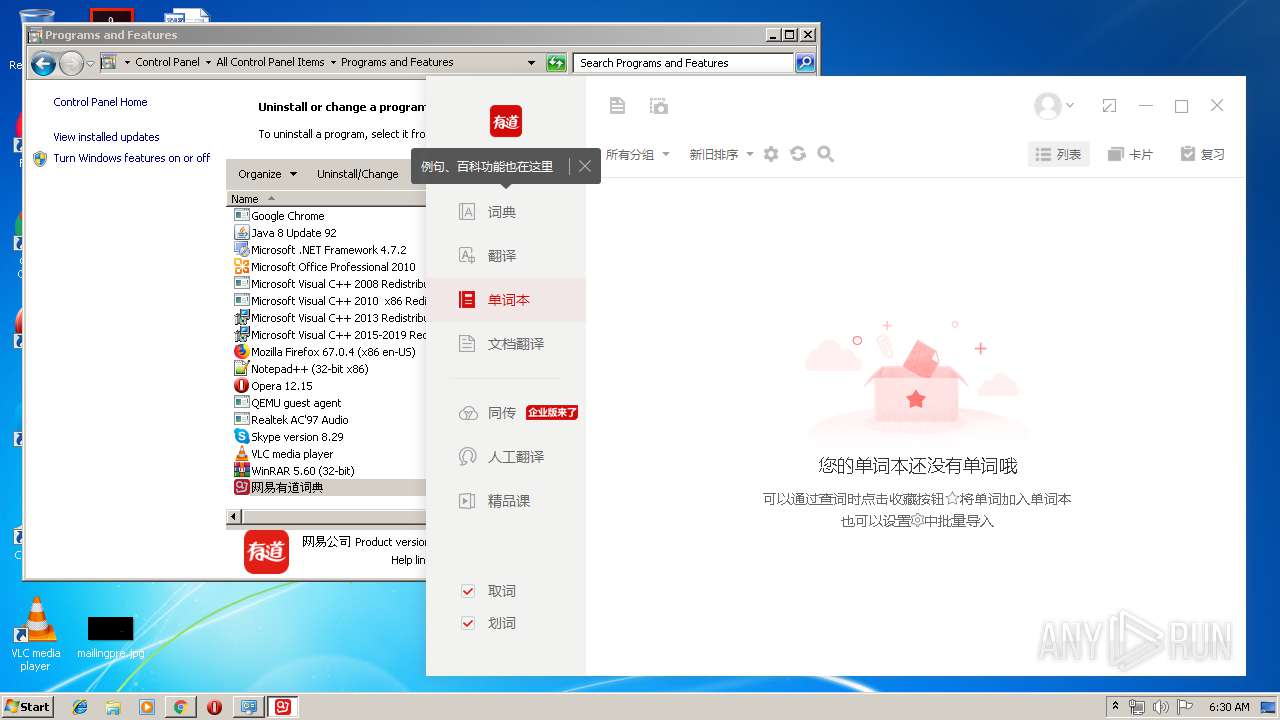The image size is (1280, 720).
Task: Open the 精品课 courses item
Action: (x=506, y=501)
